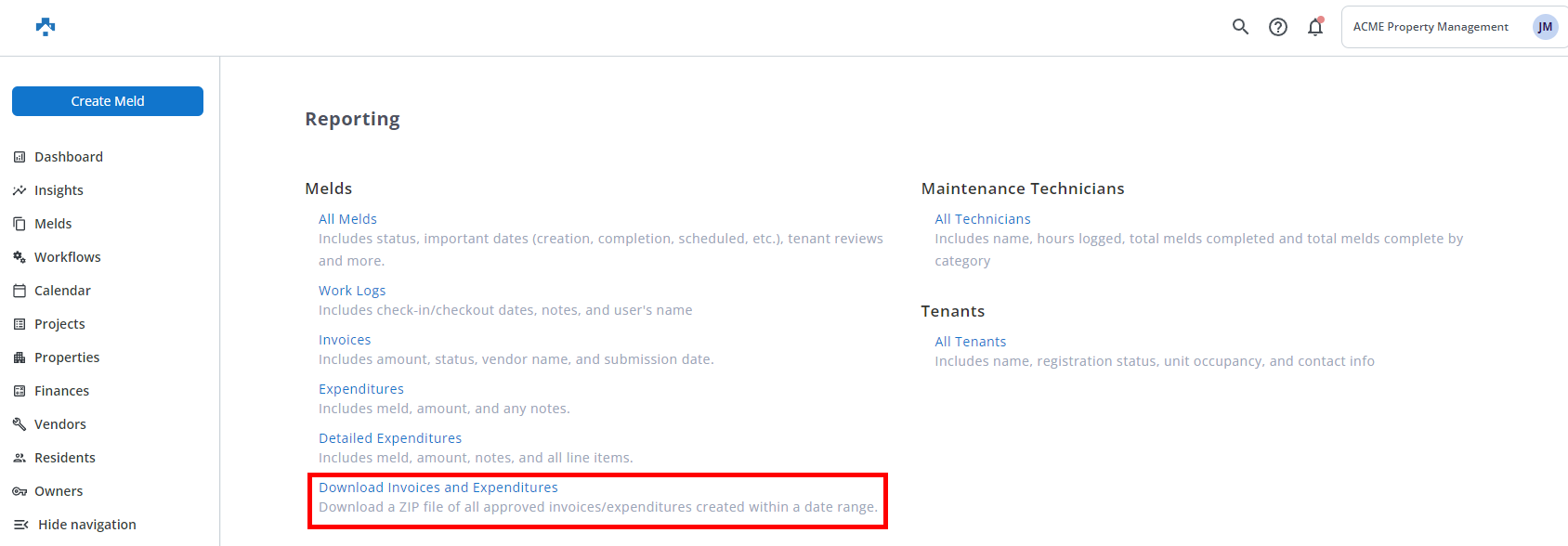The width and height of the screenshot is (1568, 546).
Task: Open the help question mark icon
Action: click(x=1278, y=27)
